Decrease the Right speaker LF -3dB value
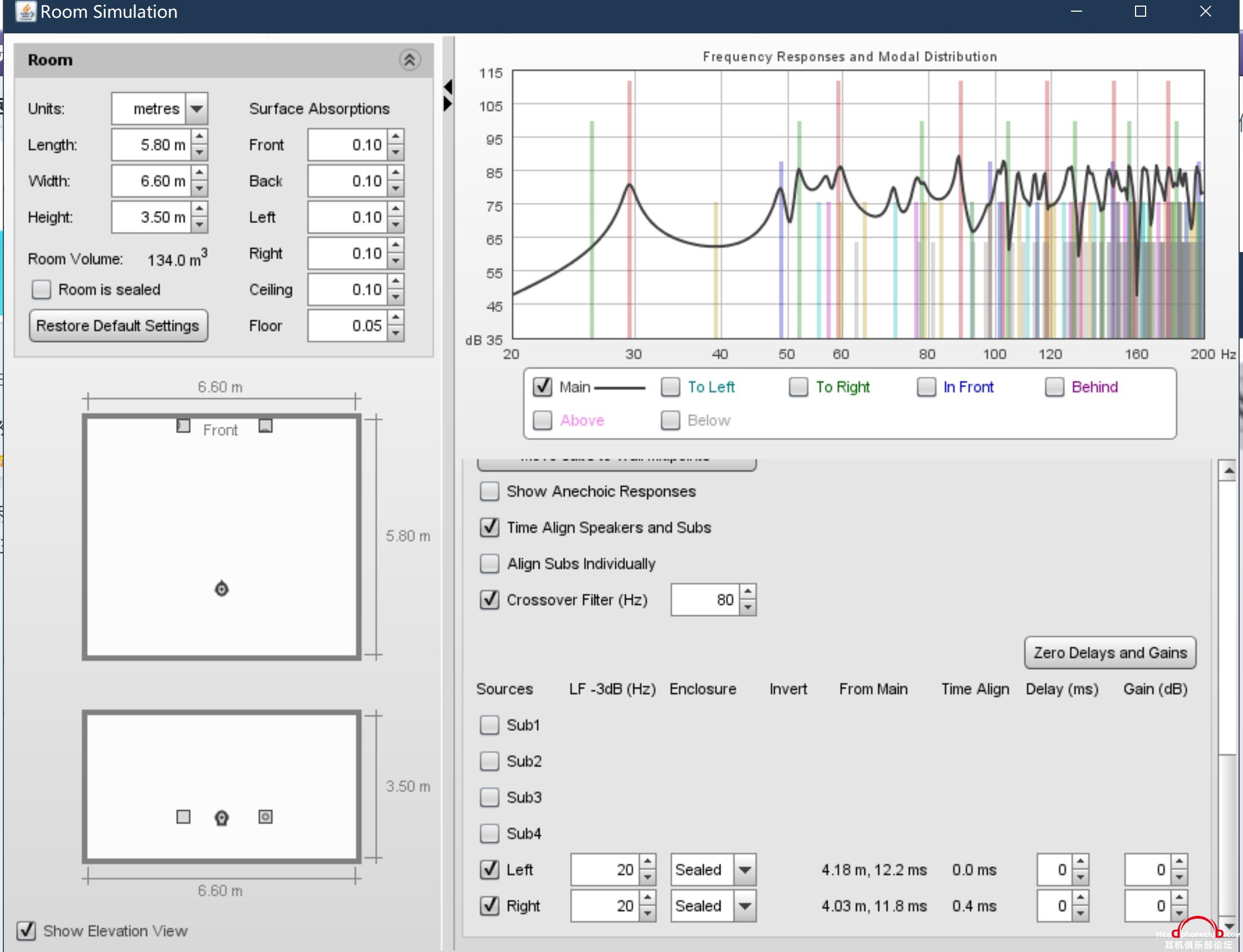This screenshot has width=1243, height=952. [x=648, y=914]
